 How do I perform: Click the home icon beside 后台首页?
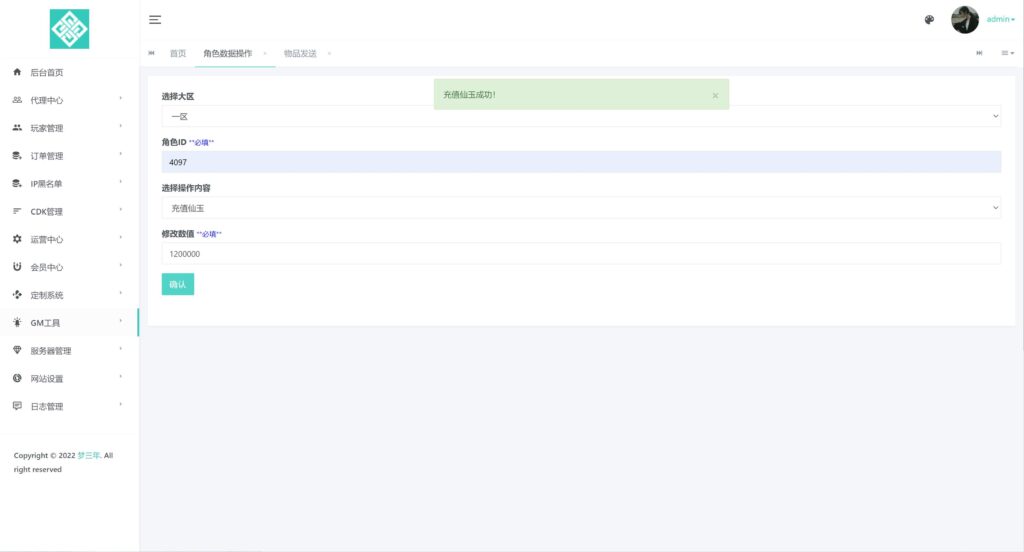tap(17, 72)
